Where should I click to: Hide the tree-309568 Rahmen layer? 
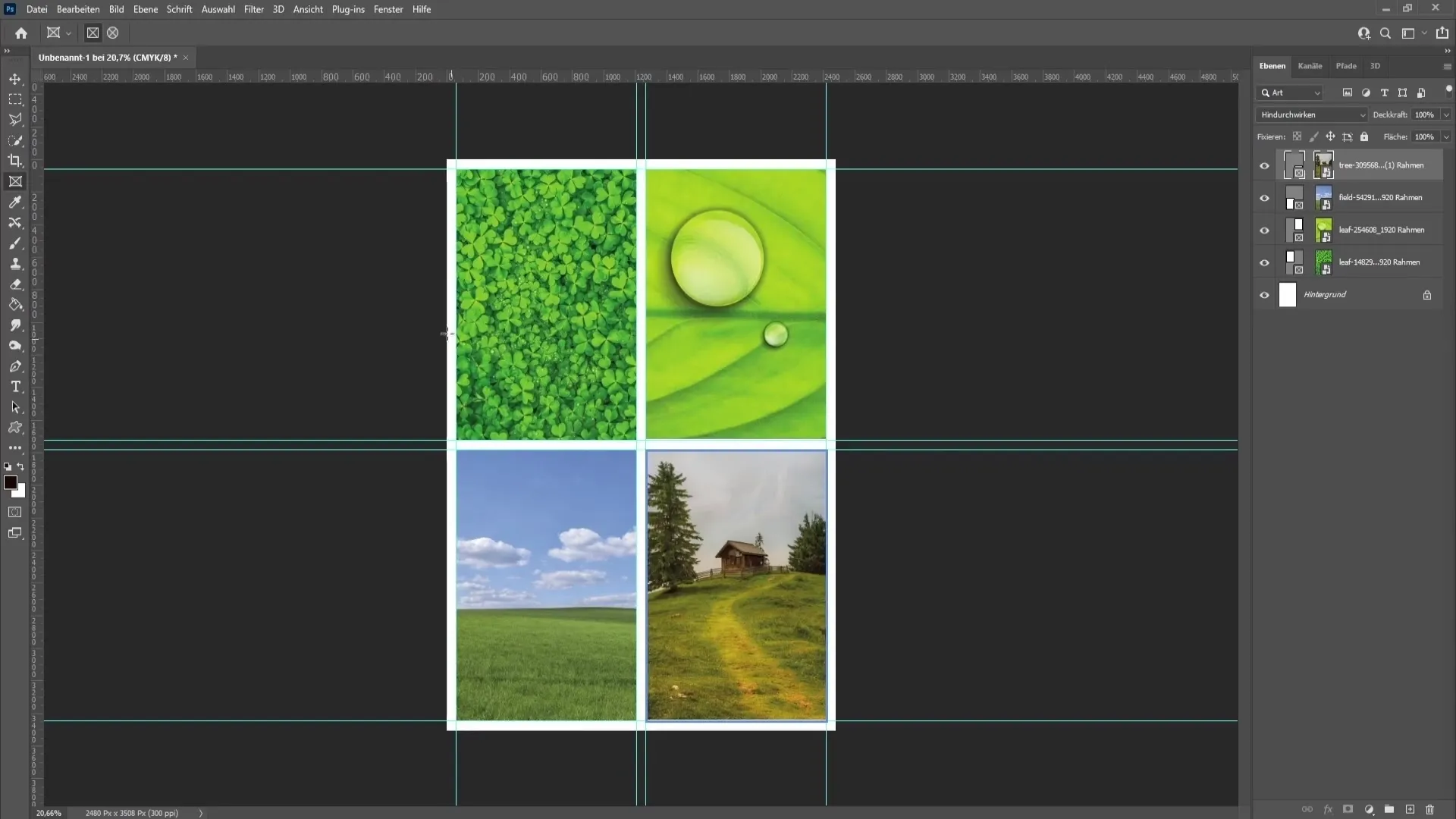pyautogui.click(x=1264, y=166)
